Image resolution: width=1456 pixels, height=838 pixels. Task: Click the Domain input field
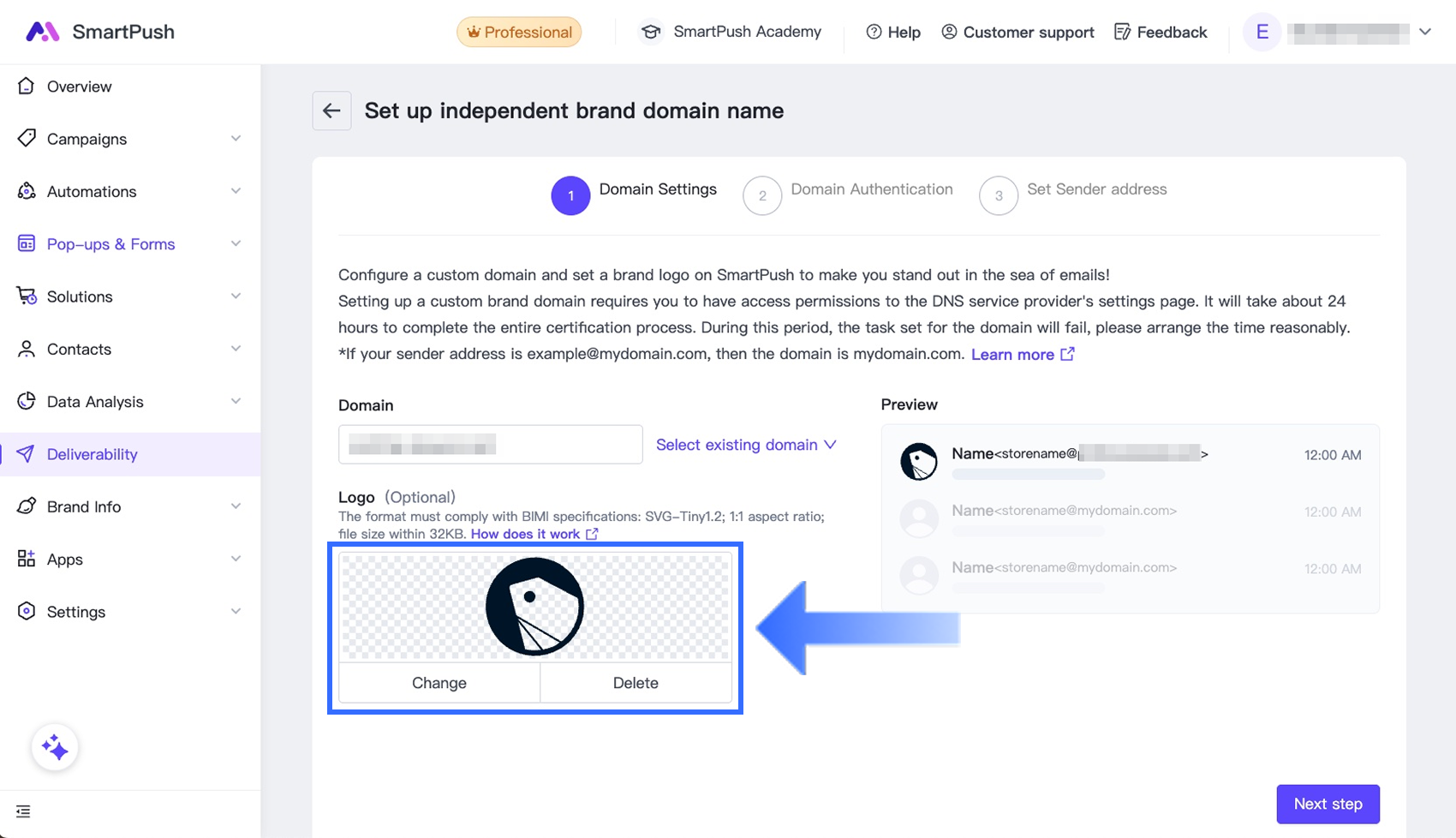(x=490, y=445)
